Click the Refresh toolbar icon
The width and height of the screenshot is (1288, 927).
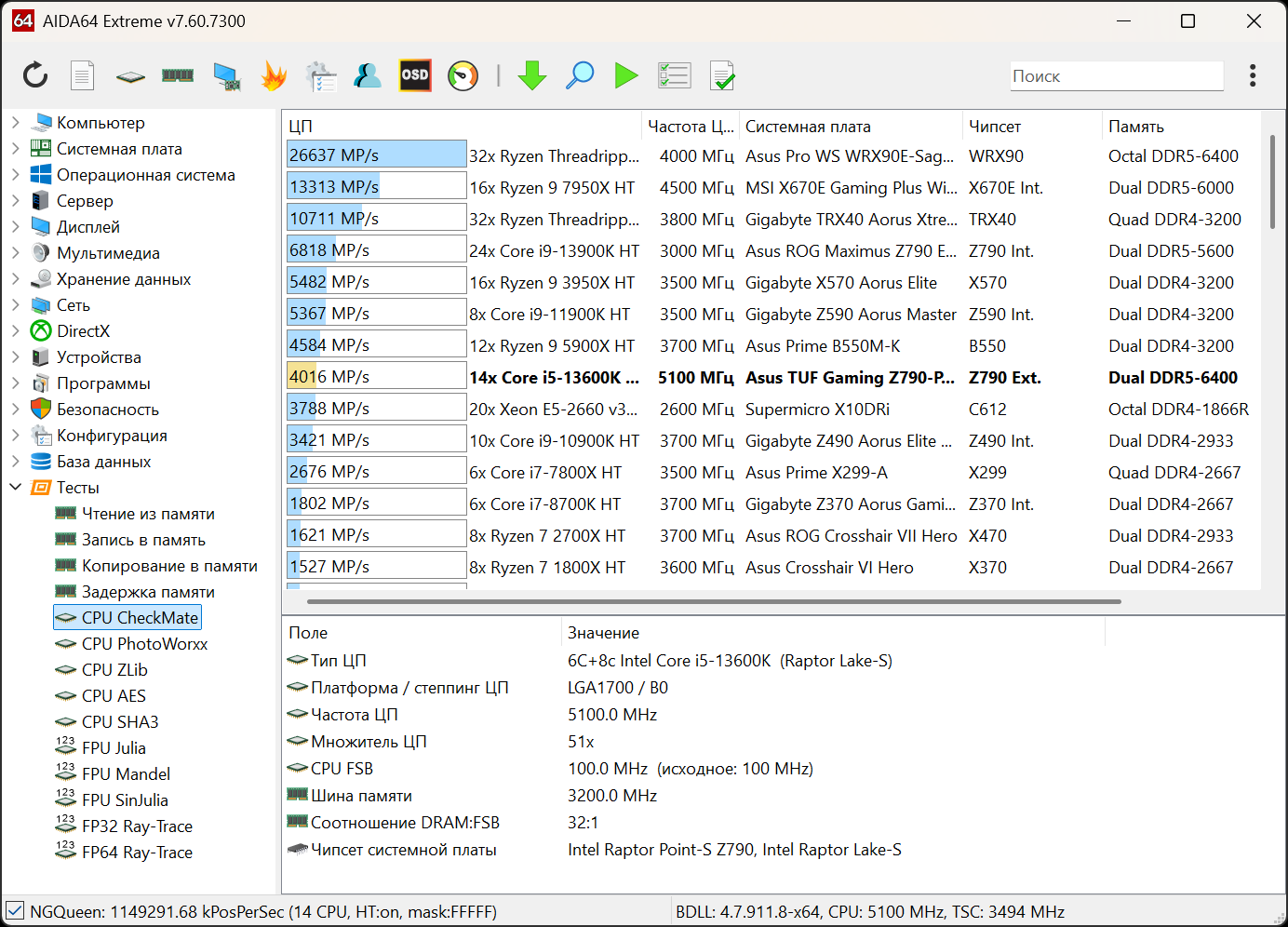35,75
